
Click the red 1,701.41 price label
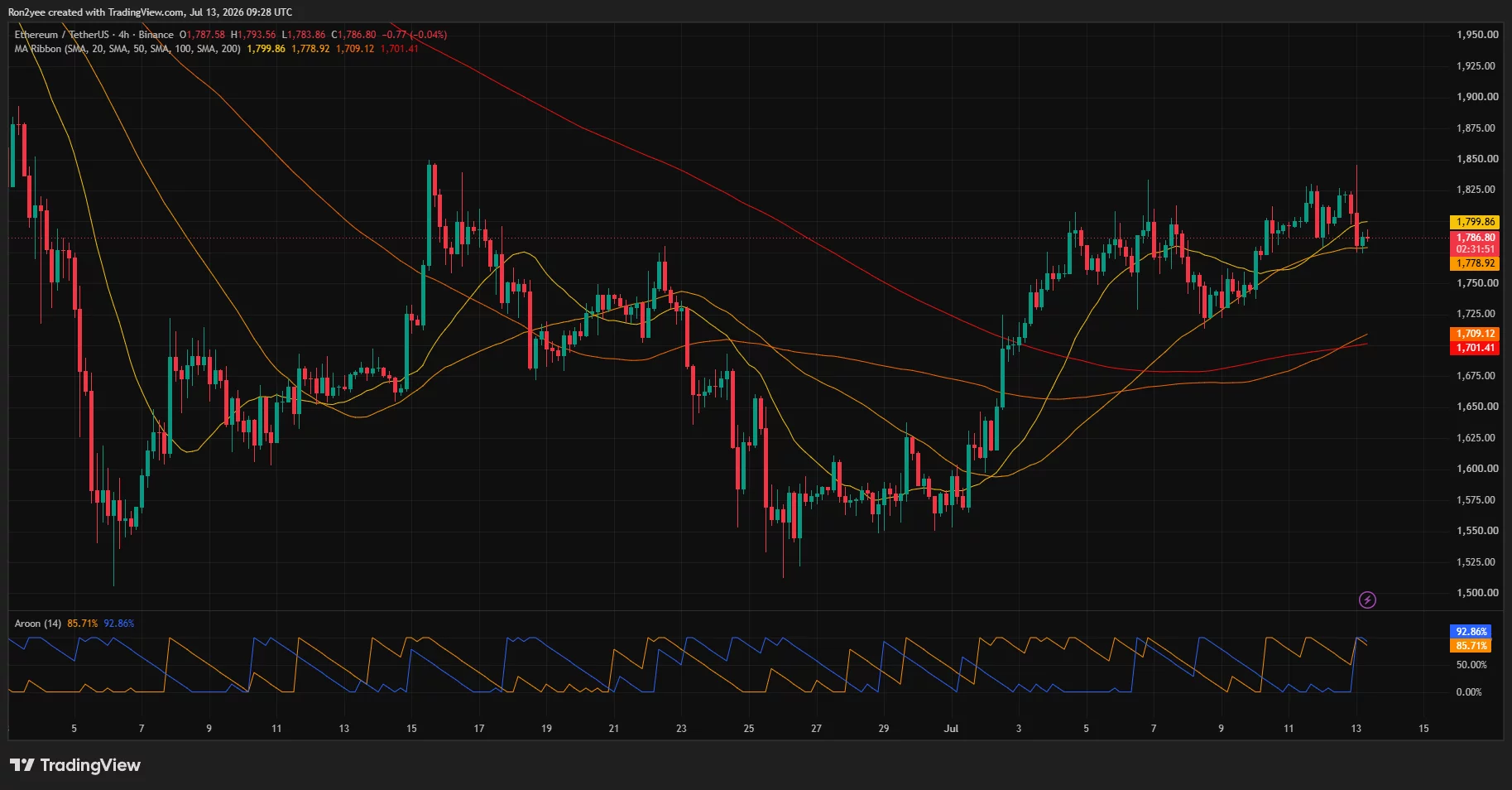tap(1475, 348)
